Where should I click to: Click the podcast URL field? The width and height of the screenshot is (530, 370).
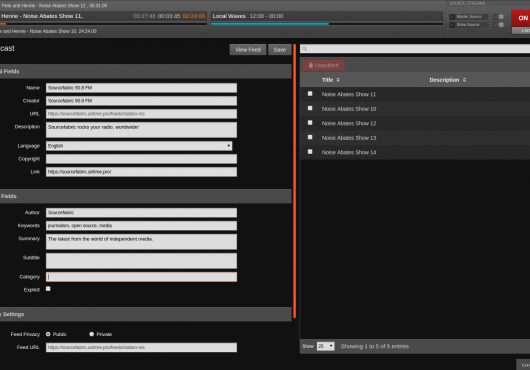pyautogui.click(x=141, y=114)
